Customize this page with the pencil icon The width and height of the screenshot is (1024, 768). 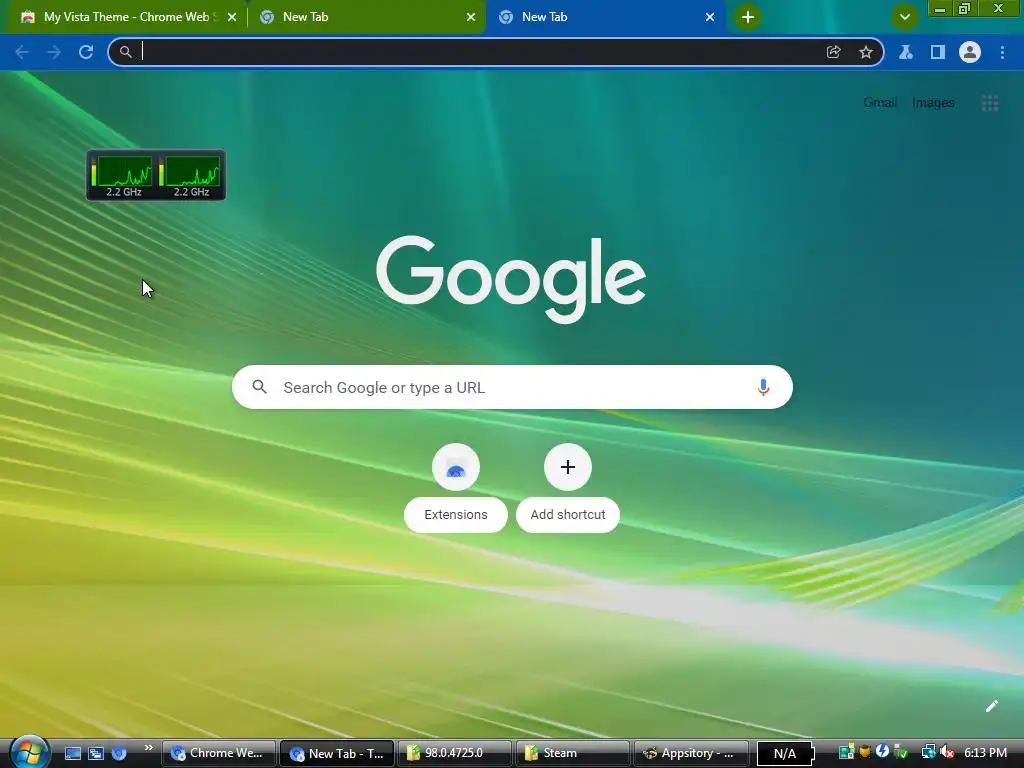point(991,706)
